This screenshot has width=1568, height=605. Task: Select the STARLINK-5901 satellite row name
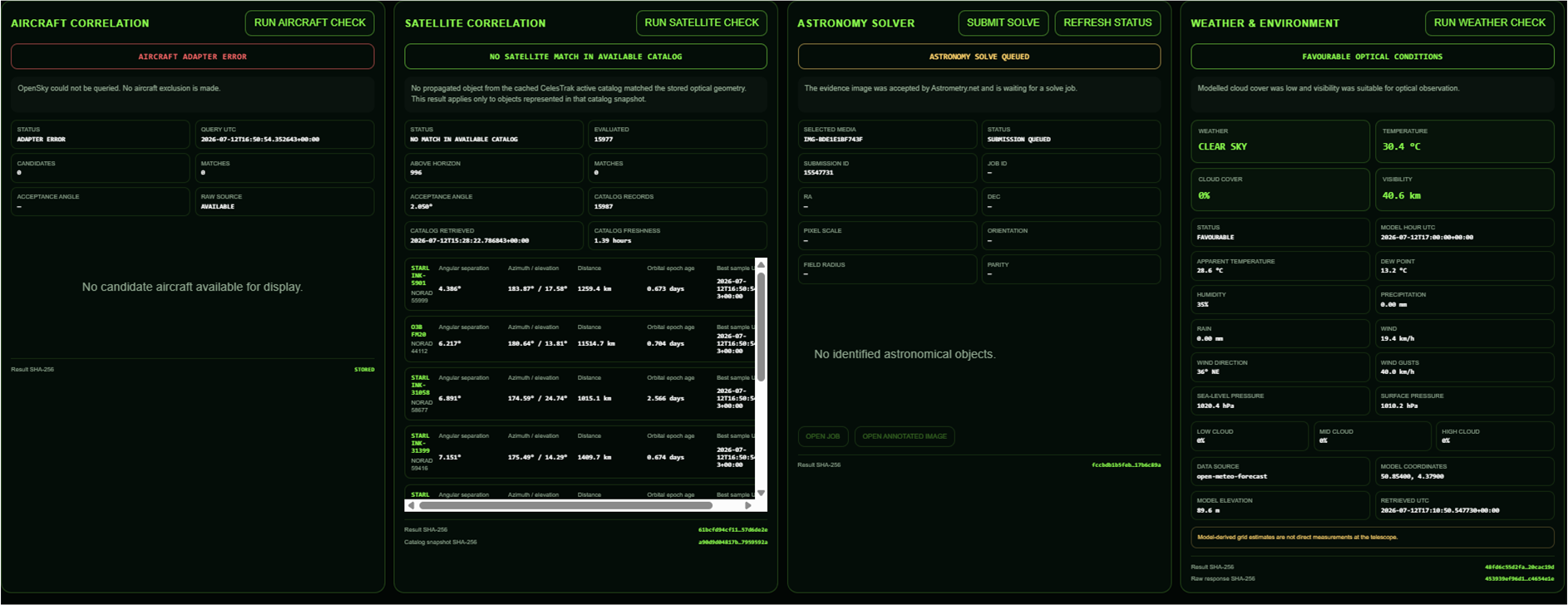click(421, 276)
